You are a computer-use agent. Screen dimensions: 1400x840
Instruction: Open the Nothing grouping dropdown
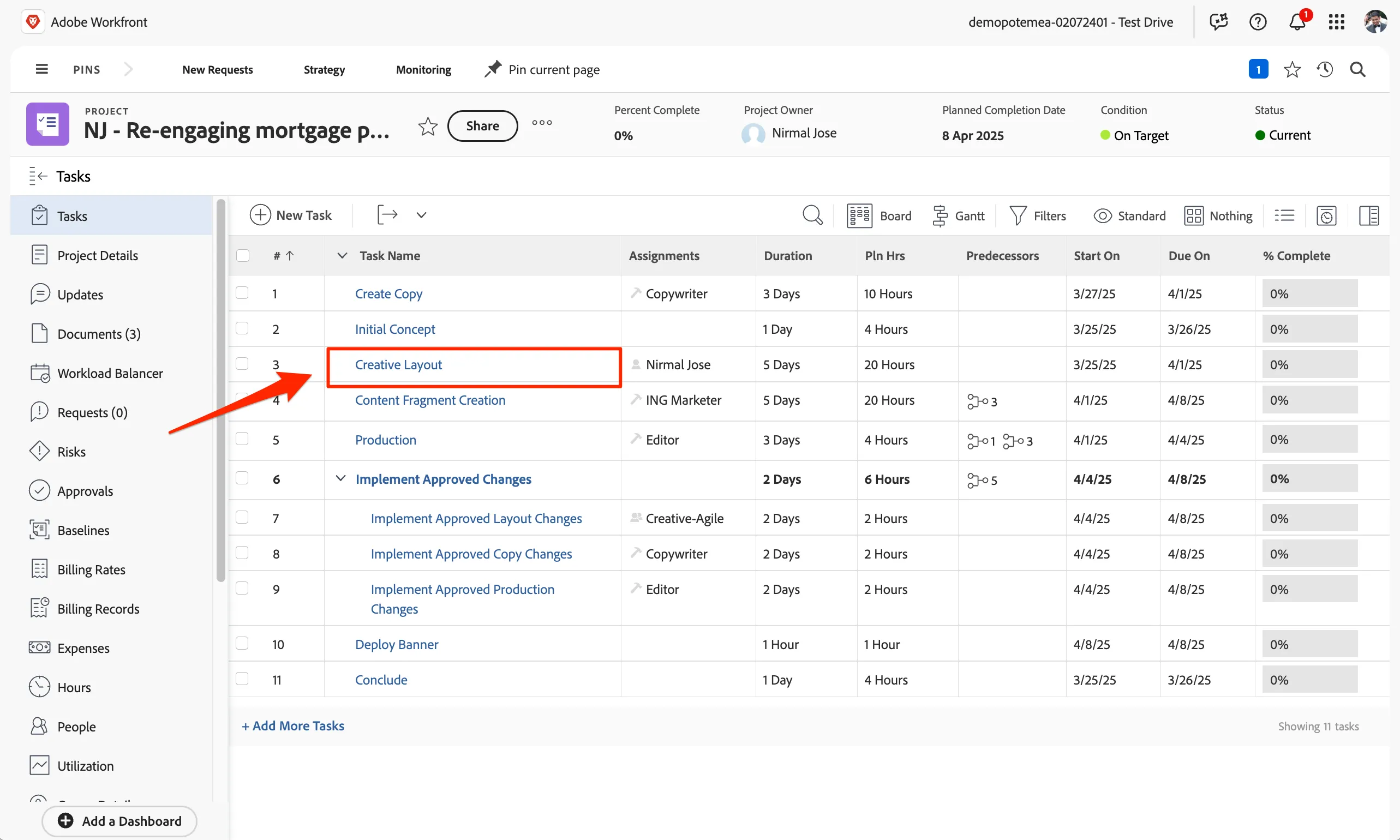[1218, 215]
